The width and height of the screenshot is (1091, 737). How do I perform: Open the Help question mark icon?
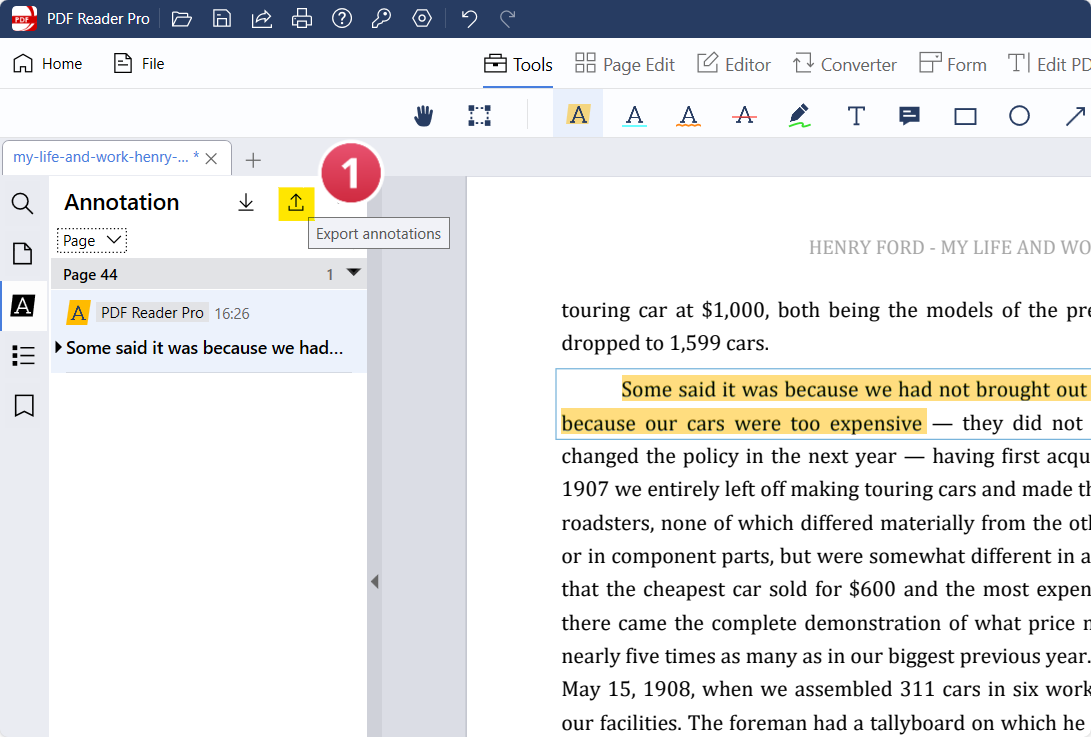342,19
